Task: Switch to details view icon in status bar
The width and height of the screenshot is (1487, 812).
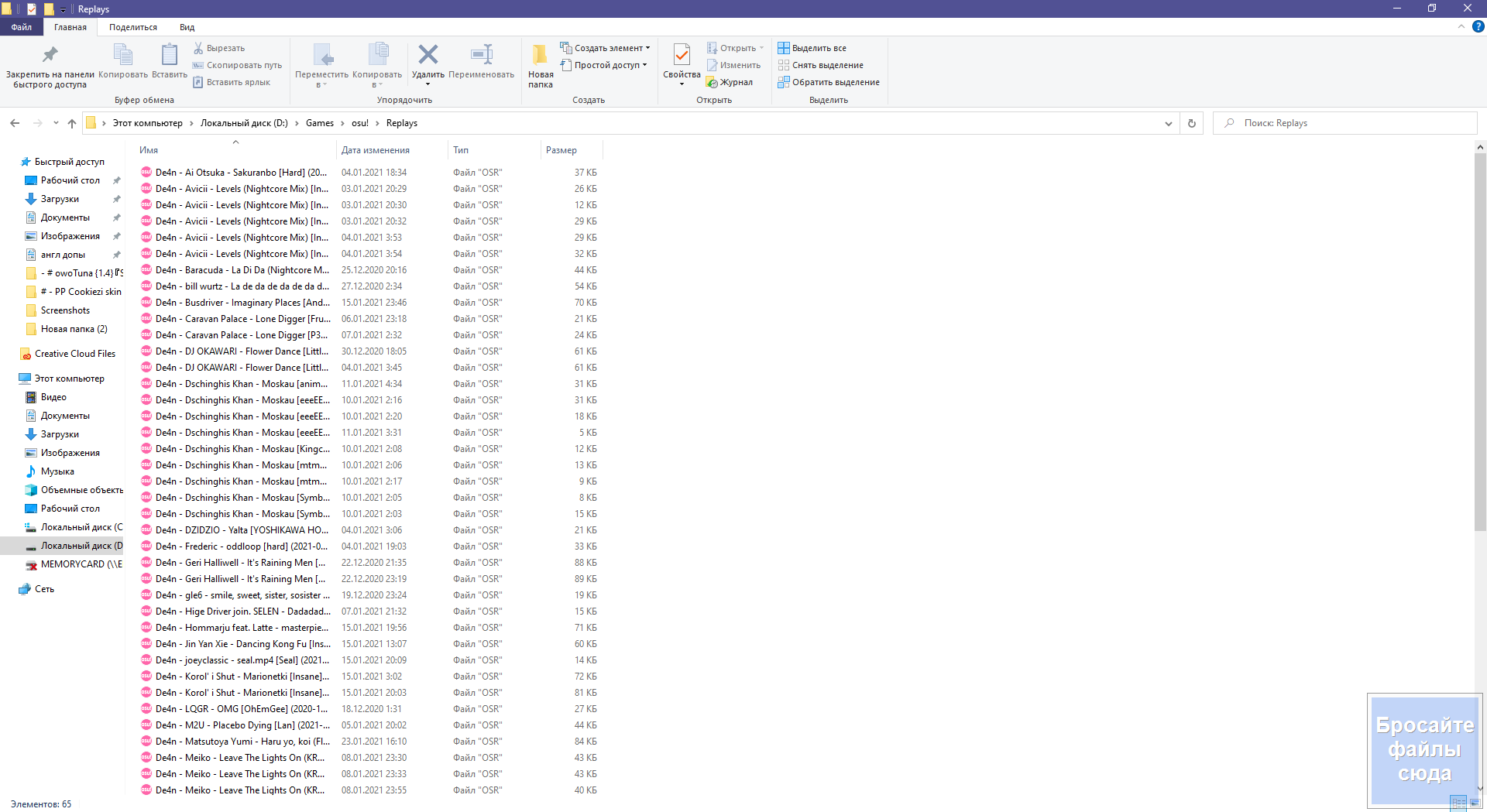Action: pos(1458,804)
